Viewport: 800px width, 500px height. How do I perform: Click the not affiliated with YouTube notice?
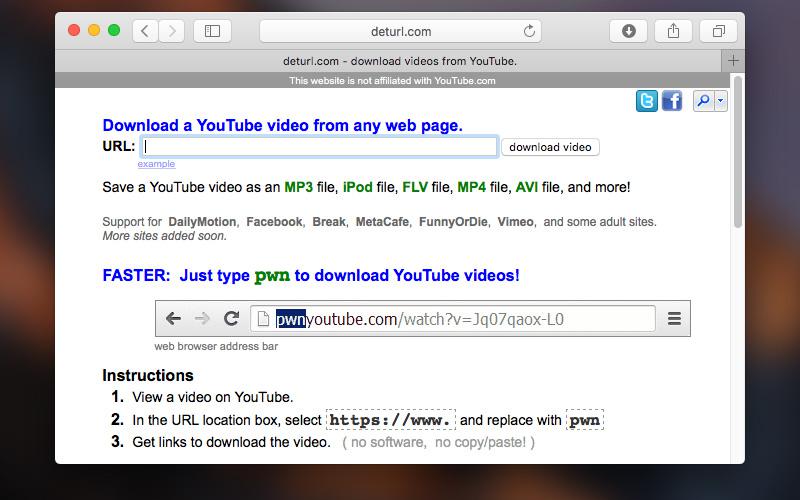pyautogui.click(x=392, y=81)
